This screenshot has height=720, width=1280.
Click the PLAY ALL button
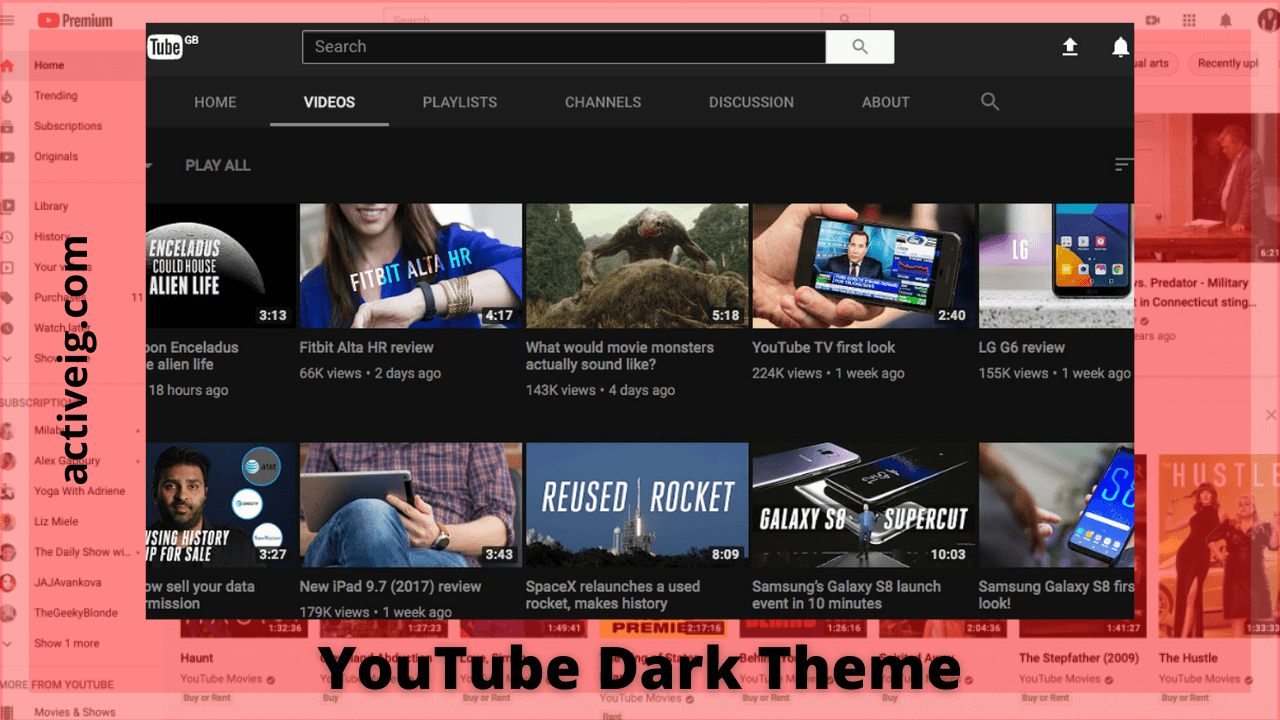[218, 165]
